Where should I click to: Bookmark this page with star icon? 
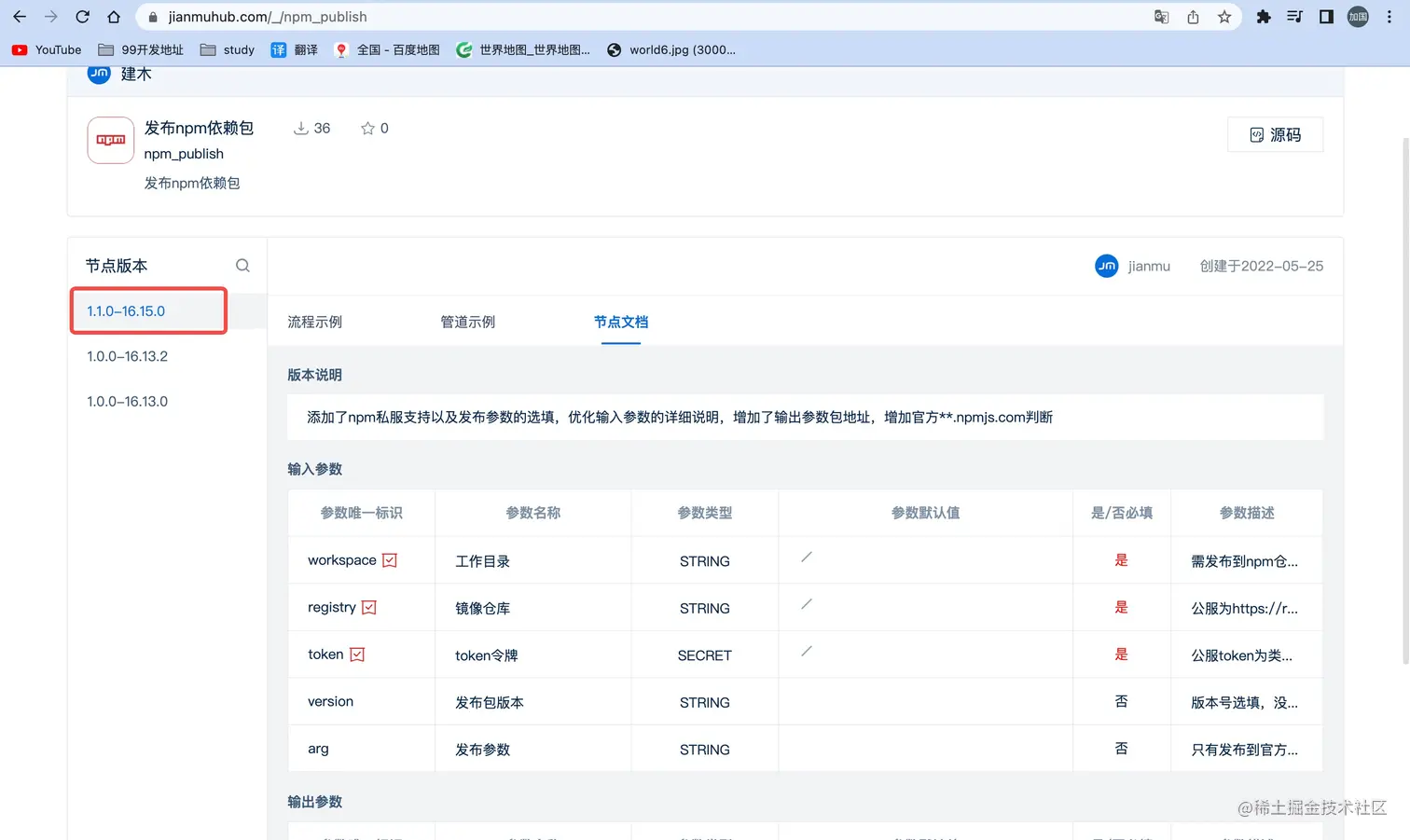point(1224,17)
